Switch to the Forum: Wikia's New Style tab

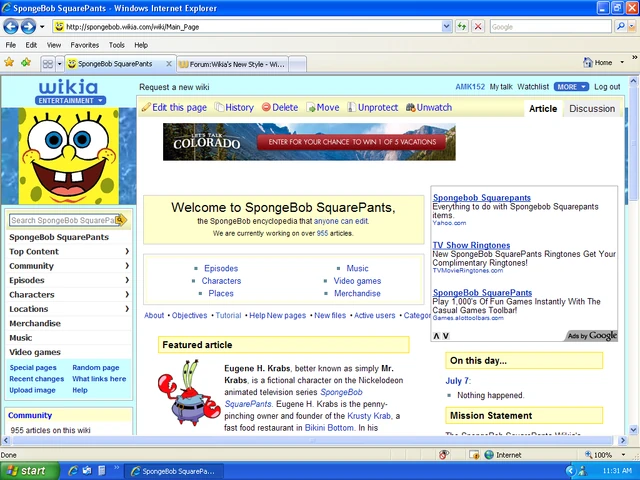232,64
